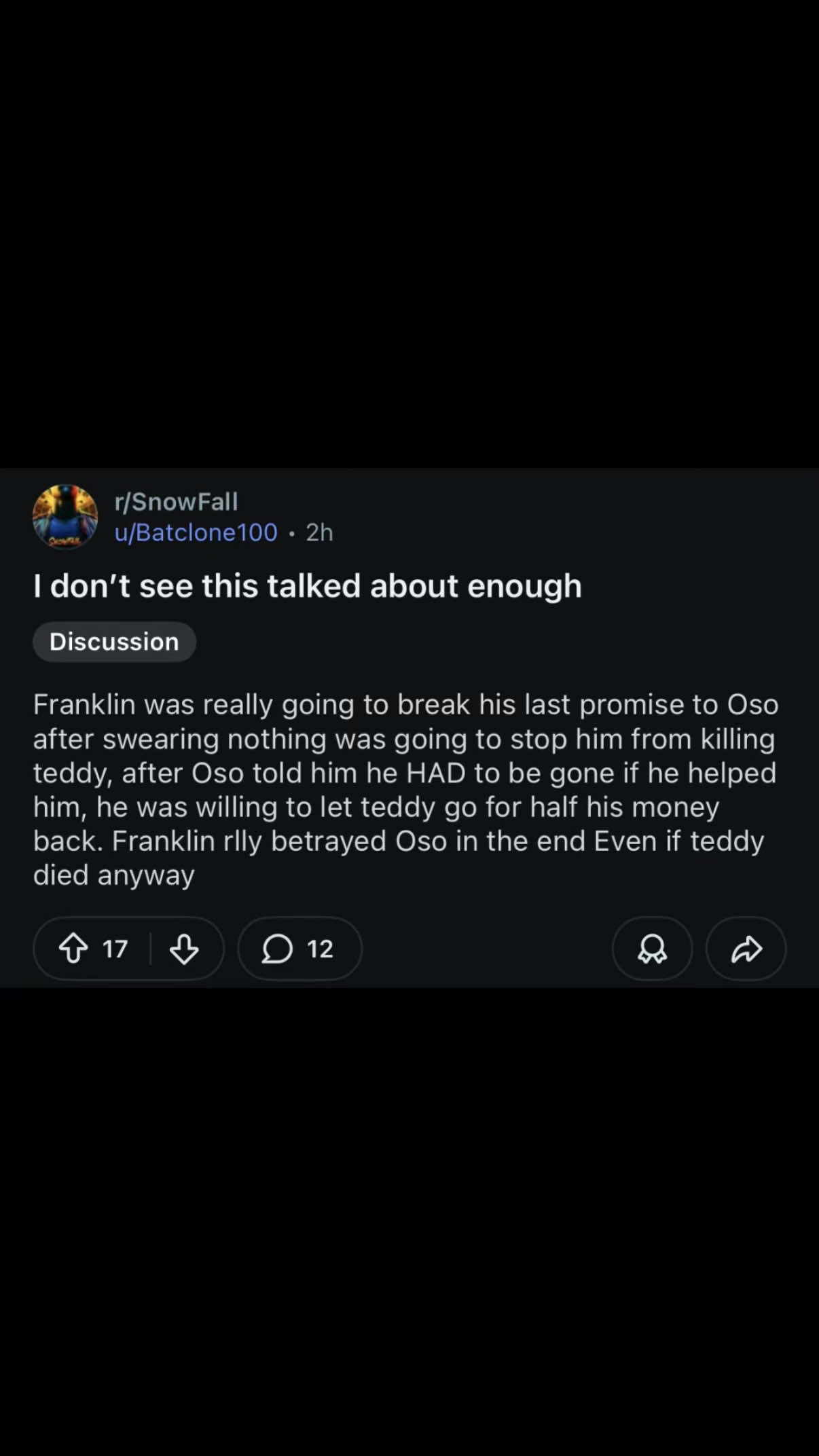Click the vote pill container
The image size is (819, 1456).
tap(128, 949)
